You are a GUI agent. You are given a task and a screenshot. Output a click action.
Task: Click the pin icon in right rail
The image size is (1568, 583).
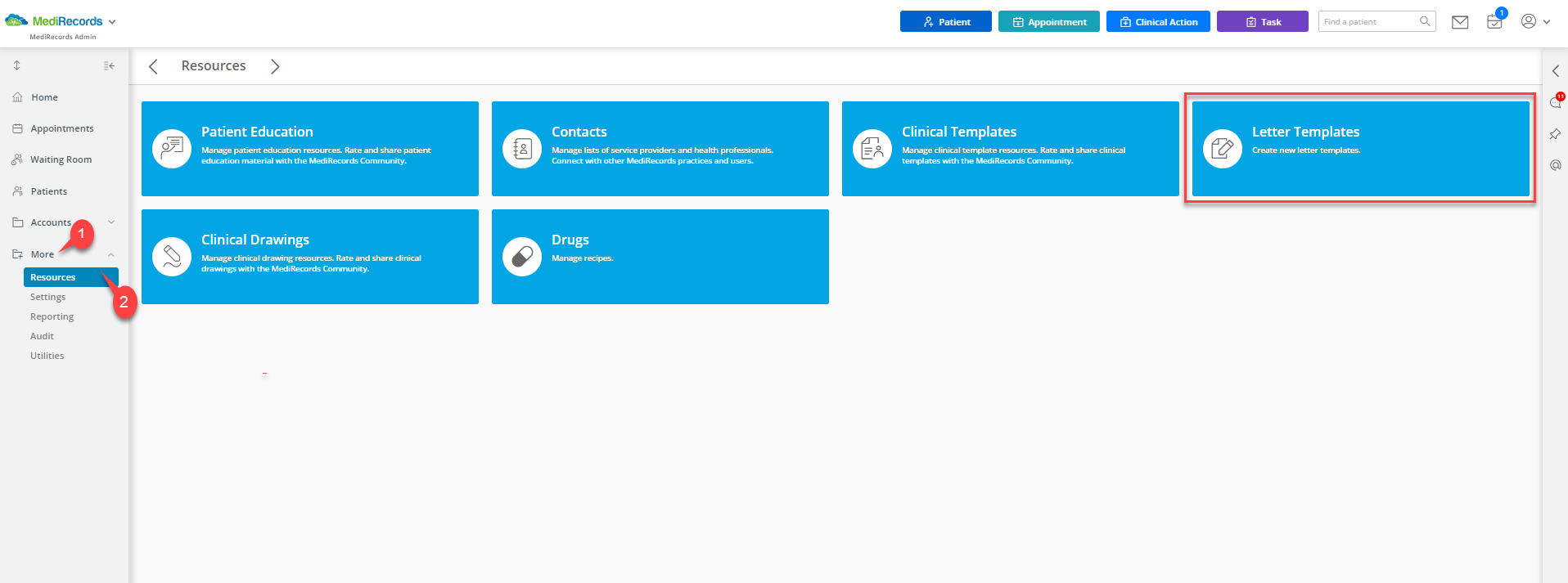coord(1556,134)
